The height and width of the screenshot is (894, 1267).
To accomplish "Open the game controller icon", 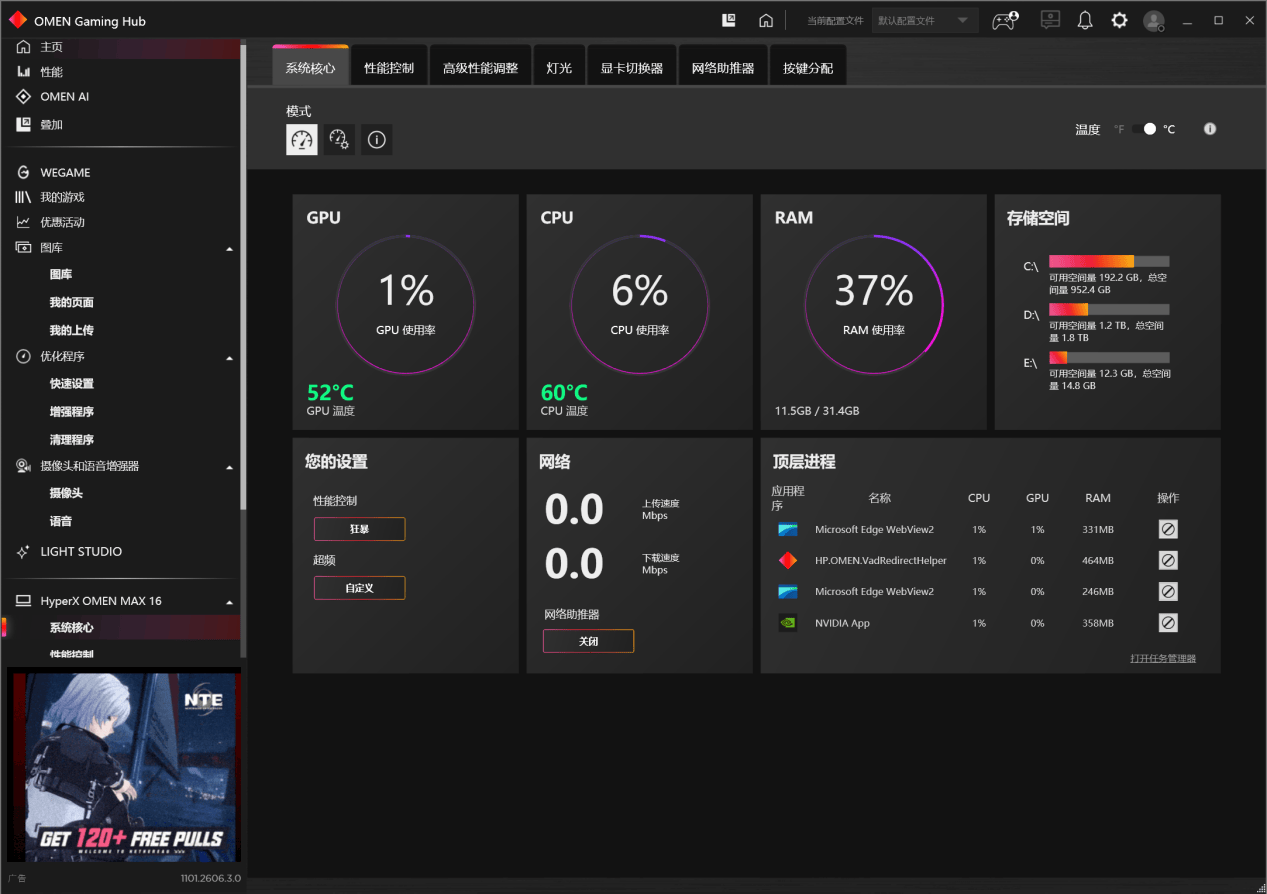I will tap(1004, 20).
